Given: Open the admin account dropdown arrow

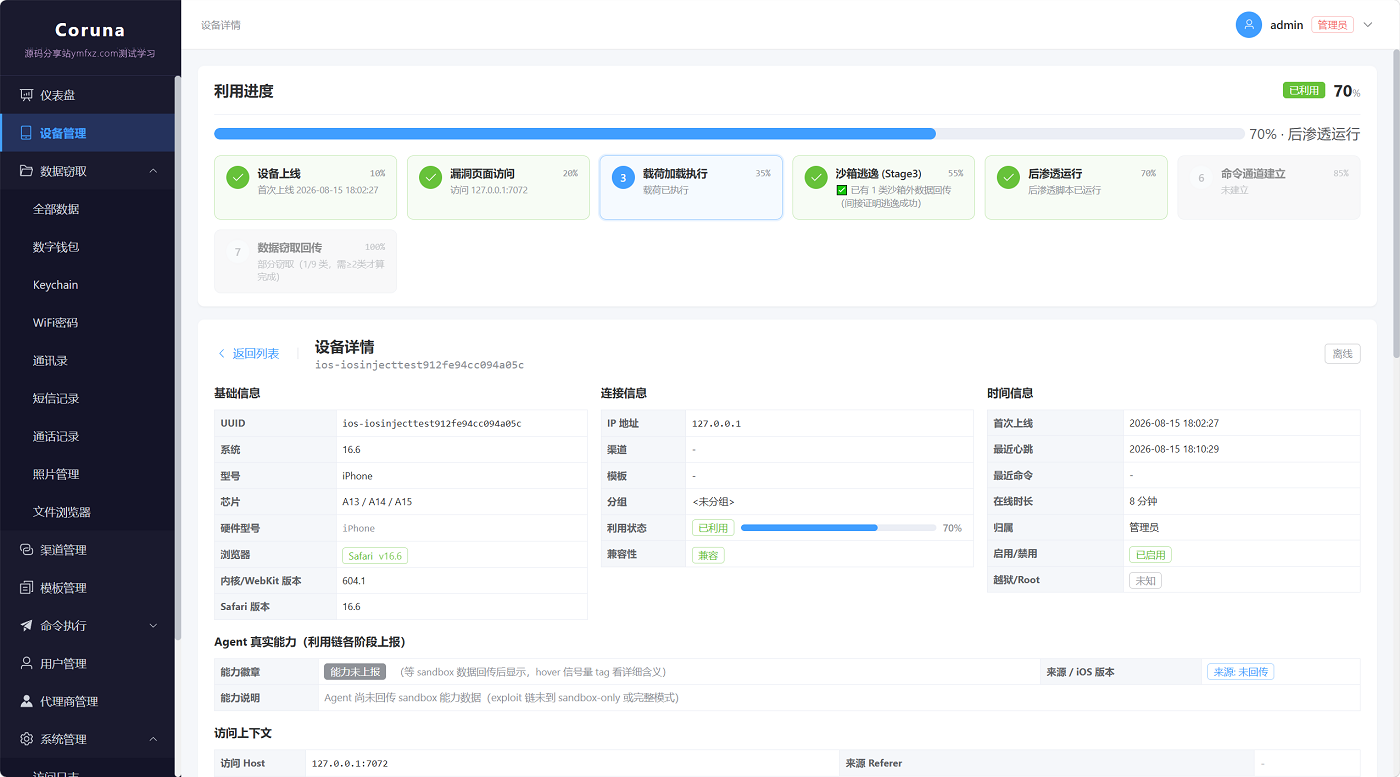Looking at the screenshot, I should pyautogui.click(x=1368, y=25).
